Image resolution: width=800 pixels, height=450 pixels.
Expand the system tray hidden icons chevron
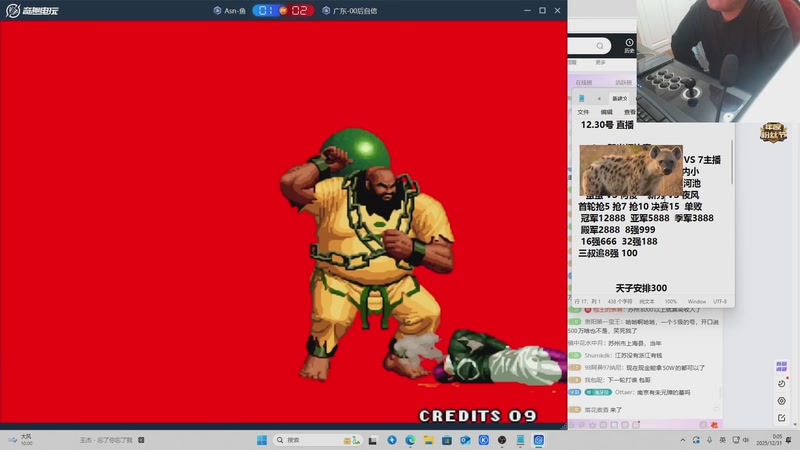(x=683, y=440)
